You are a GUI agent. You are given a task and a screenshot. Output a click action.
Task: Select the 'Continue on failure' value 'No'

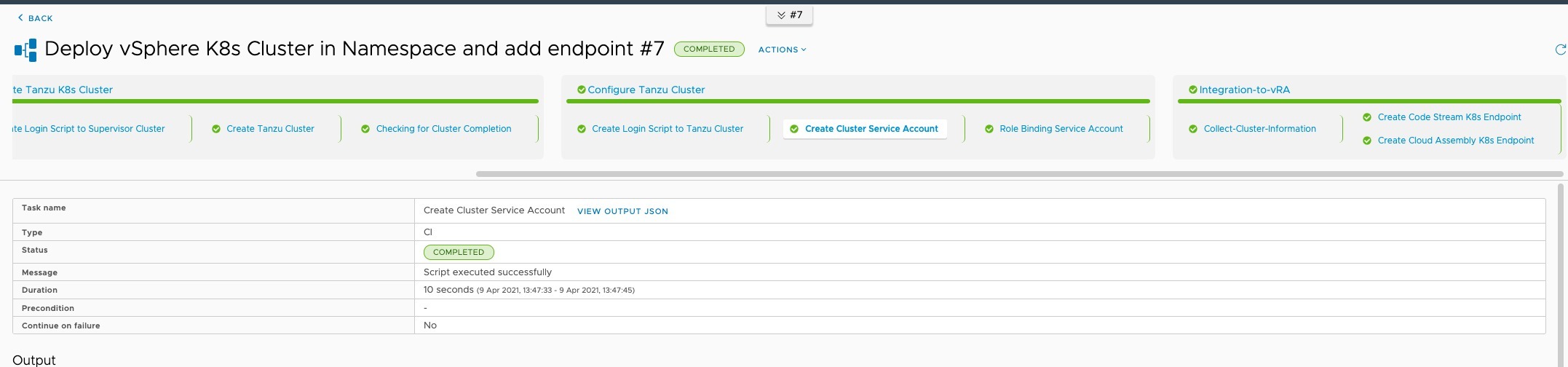430,325
